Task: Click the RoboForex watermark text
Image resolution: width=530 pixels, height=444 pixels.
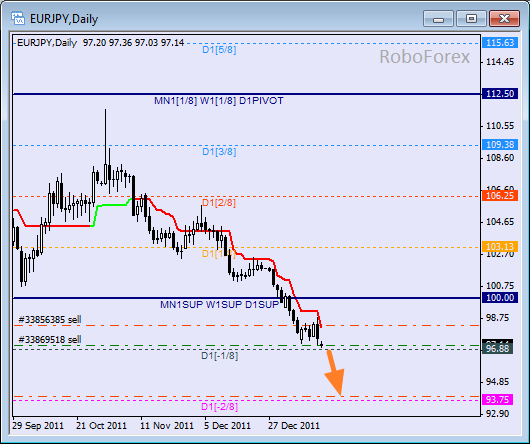Action: coord(425,57)
